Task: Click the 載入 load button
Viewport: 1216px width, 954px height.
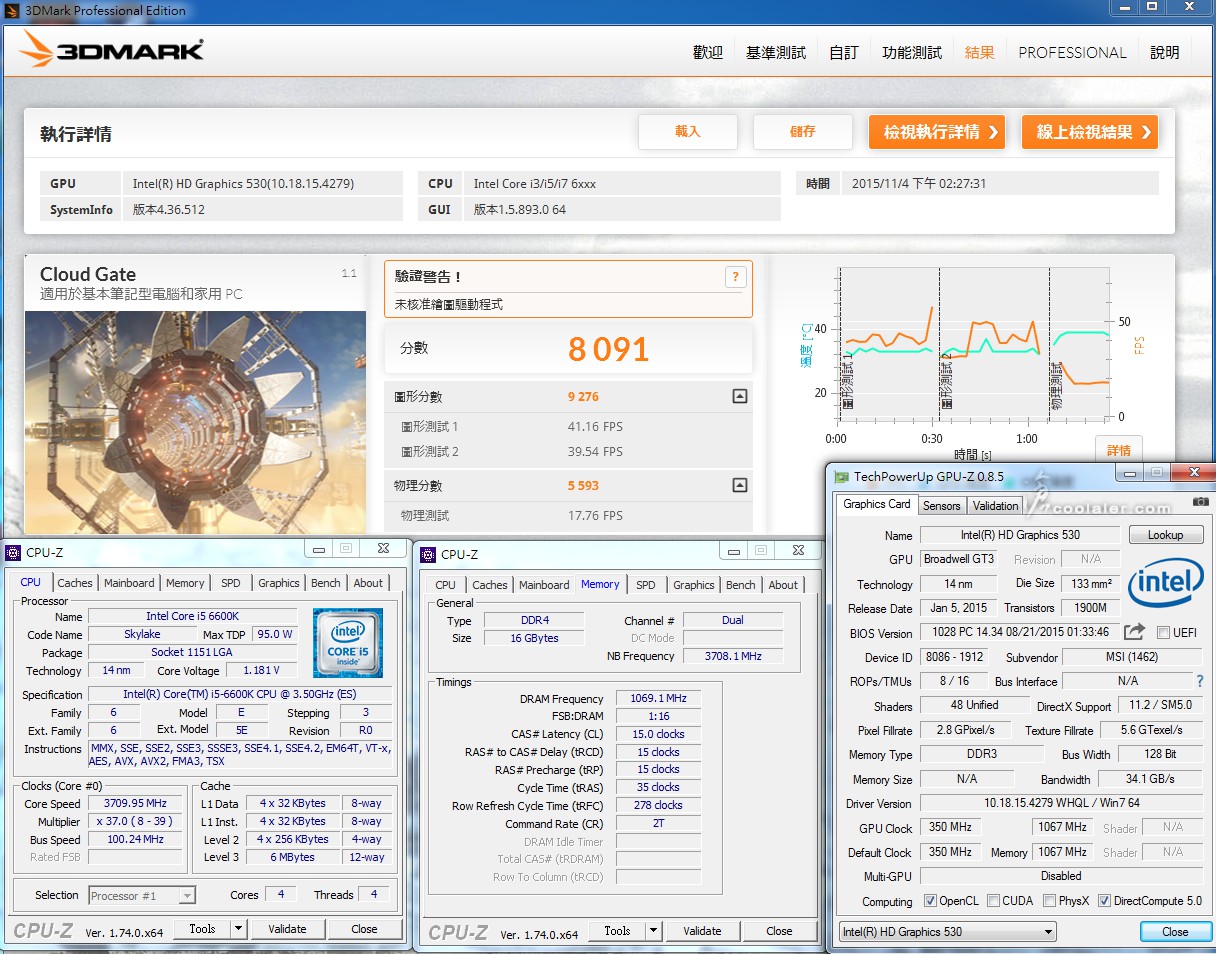Action: [x=688, y=132]
